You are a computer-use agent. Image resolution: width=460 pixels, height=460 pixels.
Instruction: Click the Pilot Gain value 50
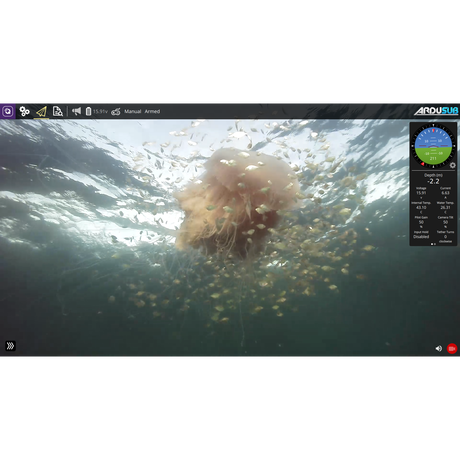tap(421, 222)
